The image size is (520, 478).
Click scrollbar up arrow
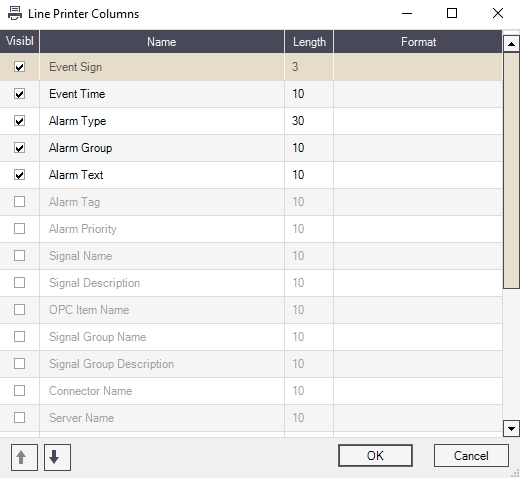511,44
